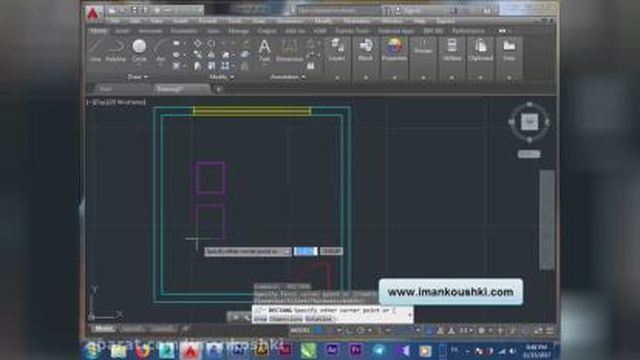Open the Layers ribbon panel

click(x=337, y=50)
